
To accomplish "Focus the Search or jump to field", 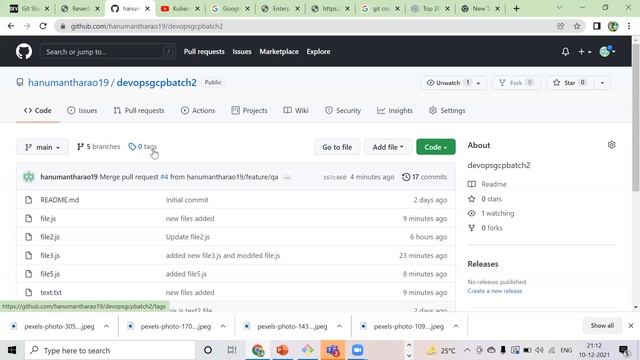I will (108, 52).
